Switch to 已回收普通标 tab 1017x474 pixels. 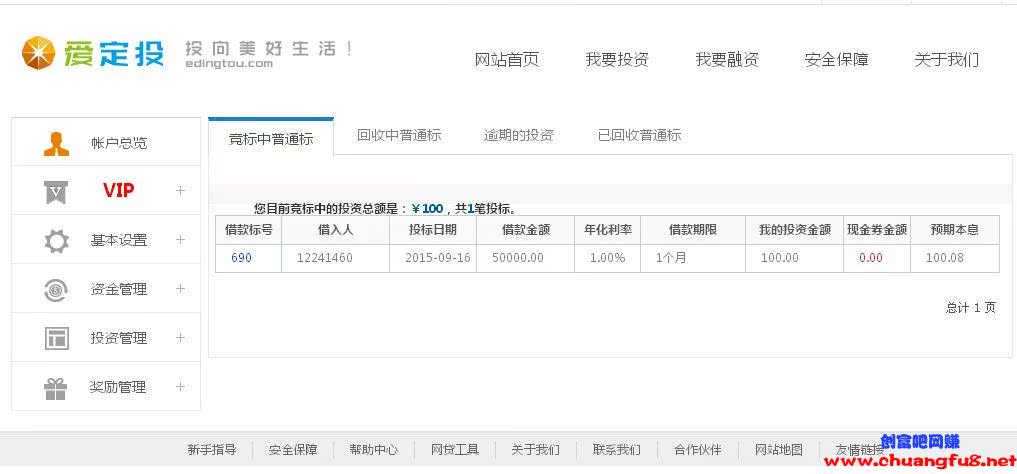[640, 135]
